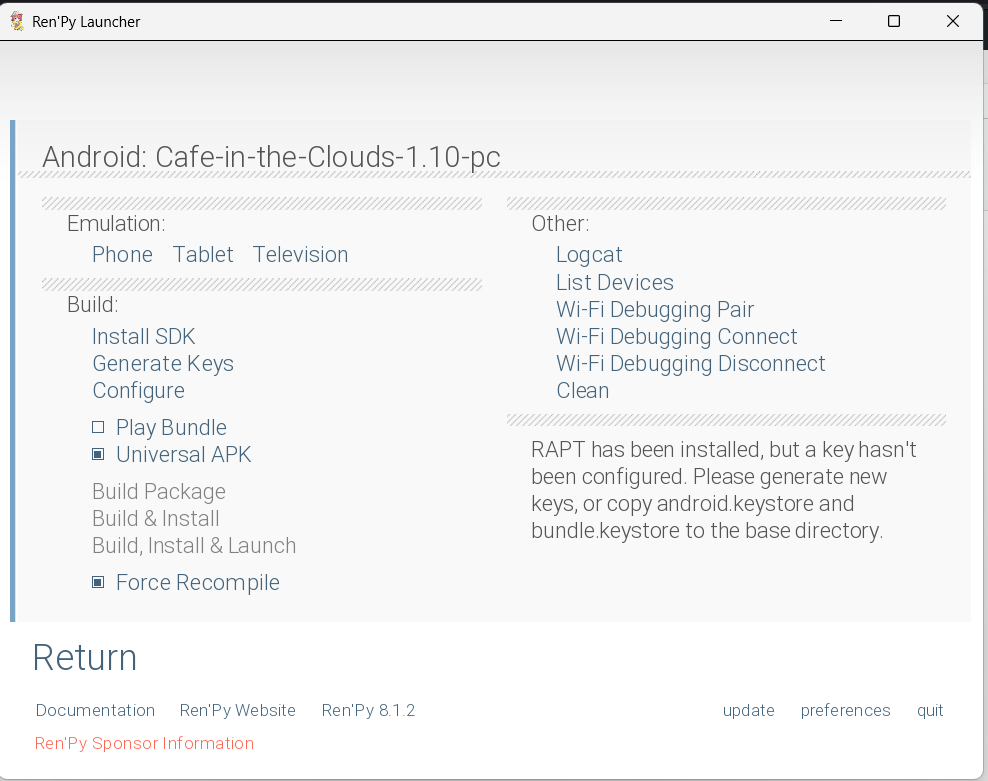Open Ren'Py Sponsor Information

pyautogui.click(x=144, y=743)
